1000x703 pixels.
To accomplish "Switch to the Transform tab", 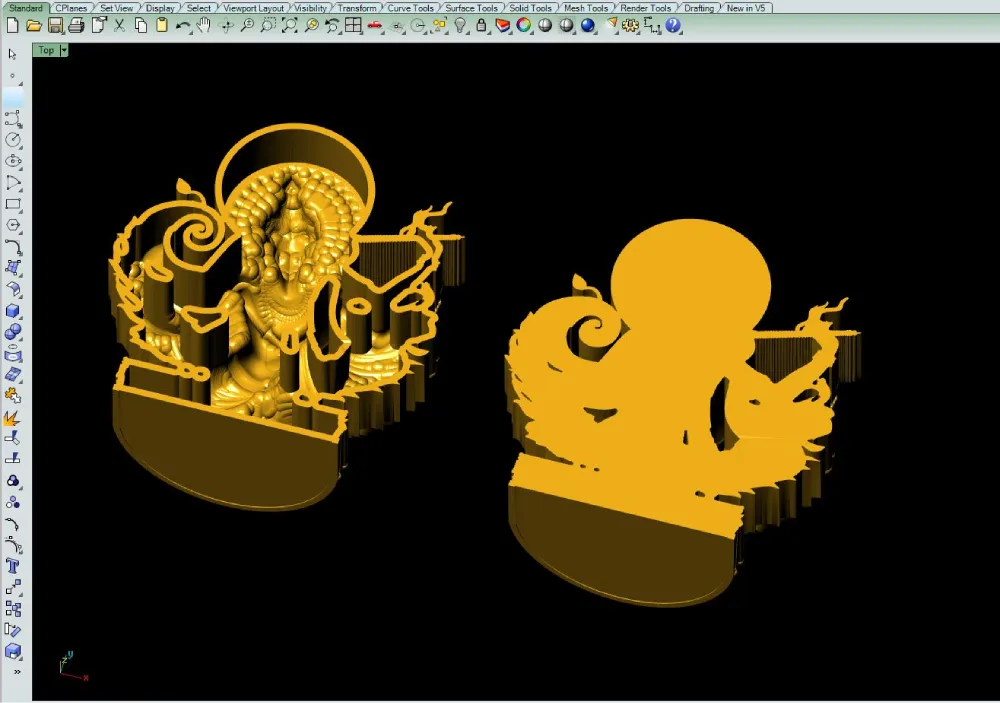I will [x=357, y=8].
